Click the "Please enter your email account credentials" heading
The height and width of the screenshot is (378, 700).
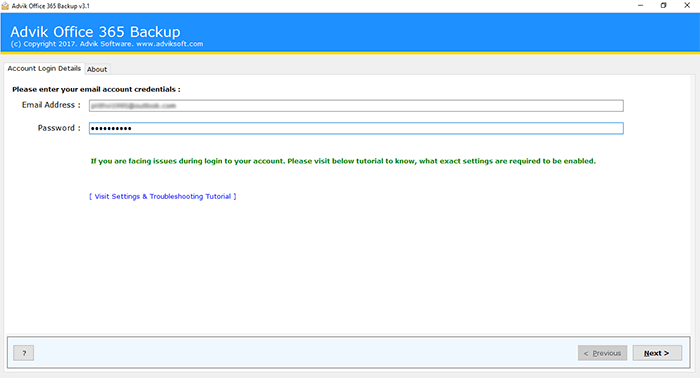(x=96, y=89)
